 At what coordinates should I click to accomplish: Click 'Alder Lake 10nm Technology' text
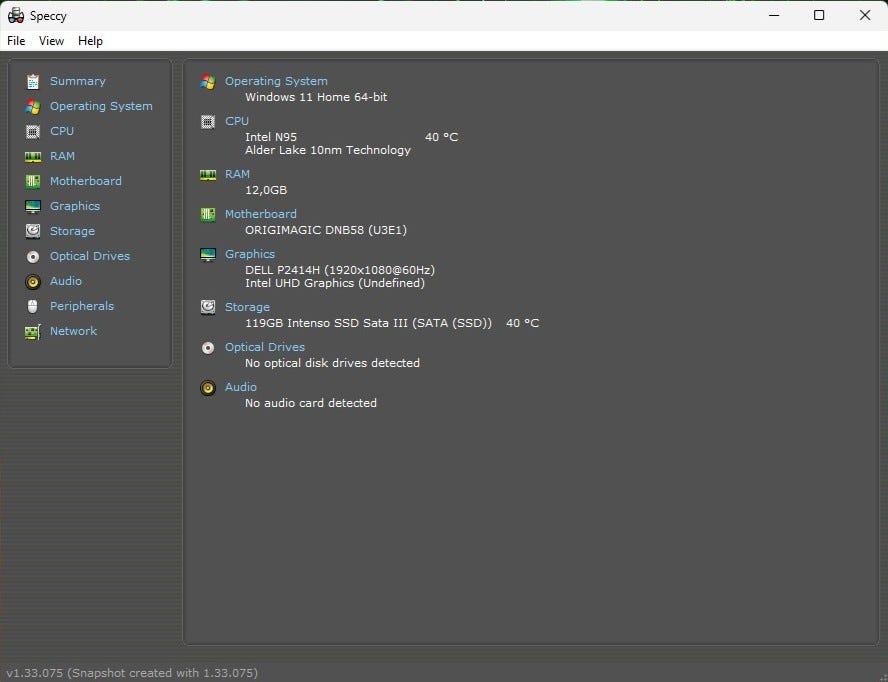328,150
